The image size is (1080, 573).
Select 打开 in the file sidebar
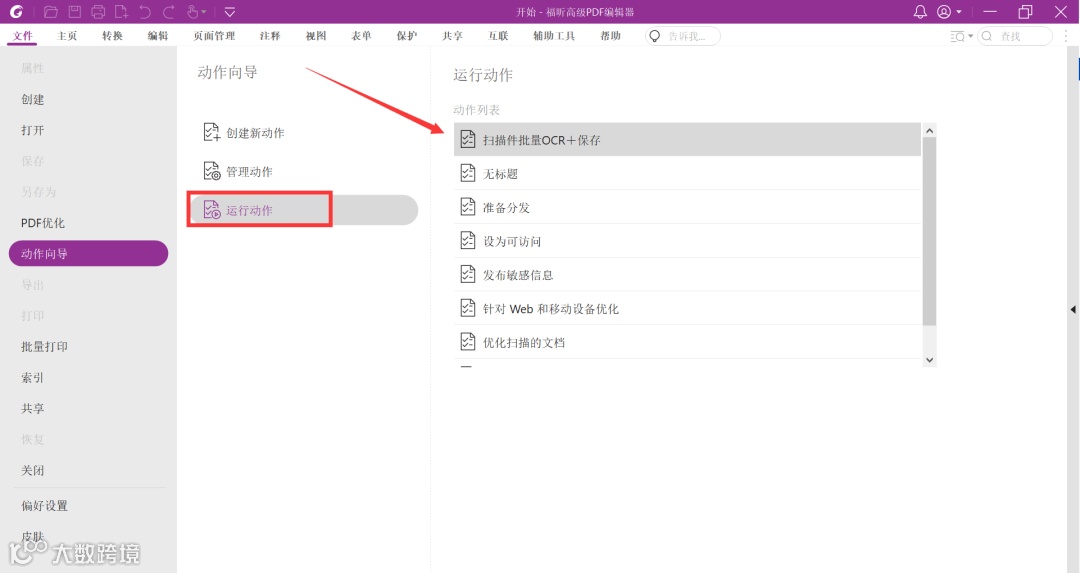(x=32, y=130)
